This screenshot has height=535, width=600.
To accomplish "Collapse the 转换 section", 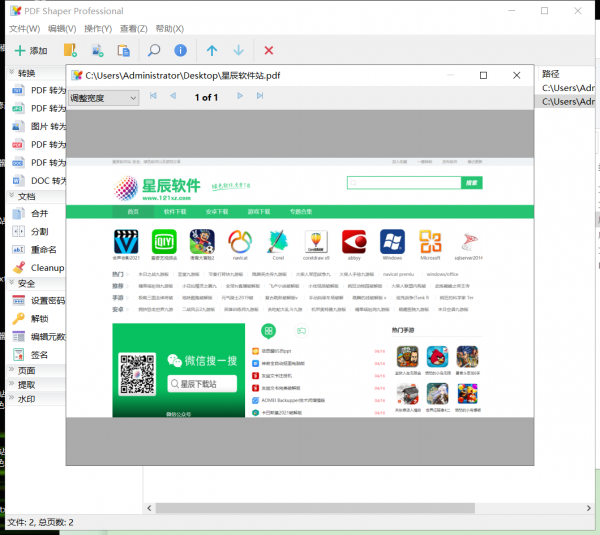I will pos(36,73).
